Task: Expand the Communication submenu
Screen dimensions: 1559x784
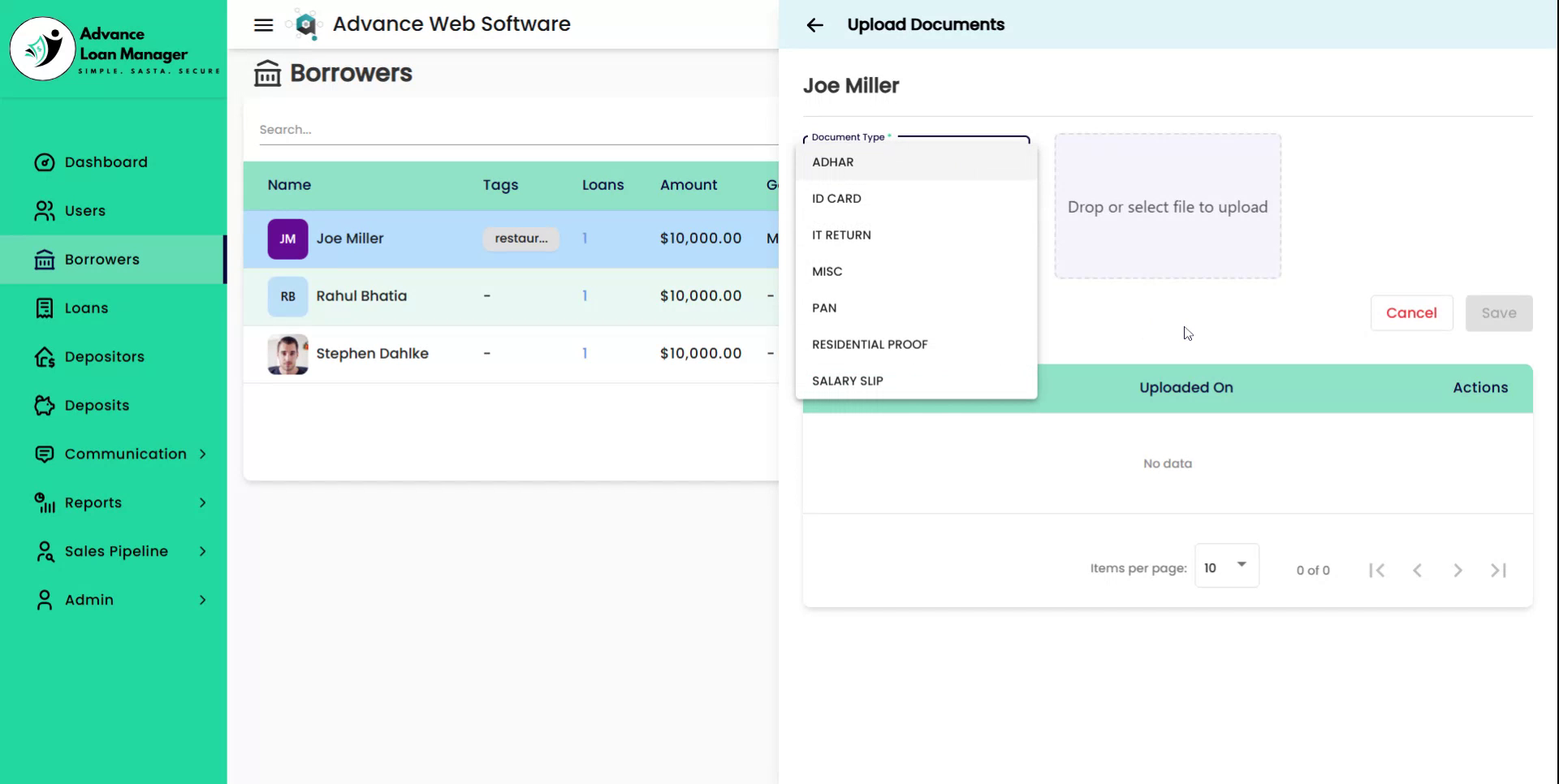Action: pos(125,454)
